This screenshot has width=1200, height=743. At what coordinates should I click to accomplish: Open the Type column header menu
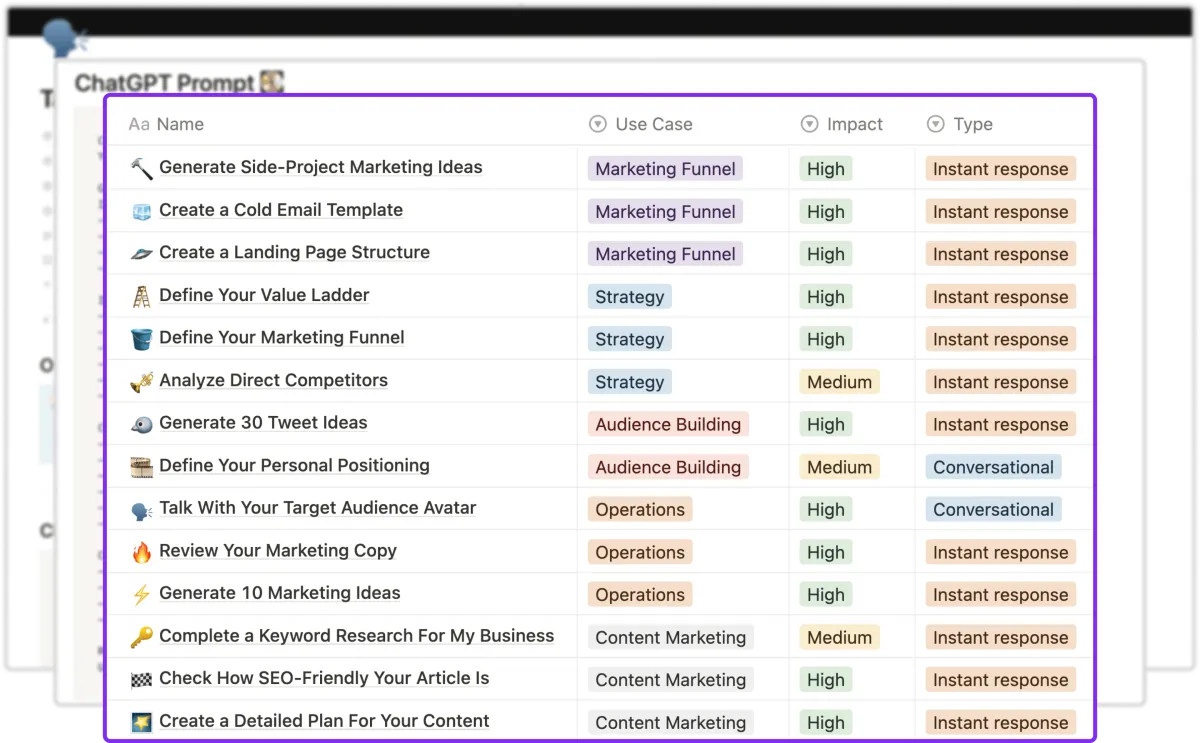pyautogui.click(x=959, y=124)
